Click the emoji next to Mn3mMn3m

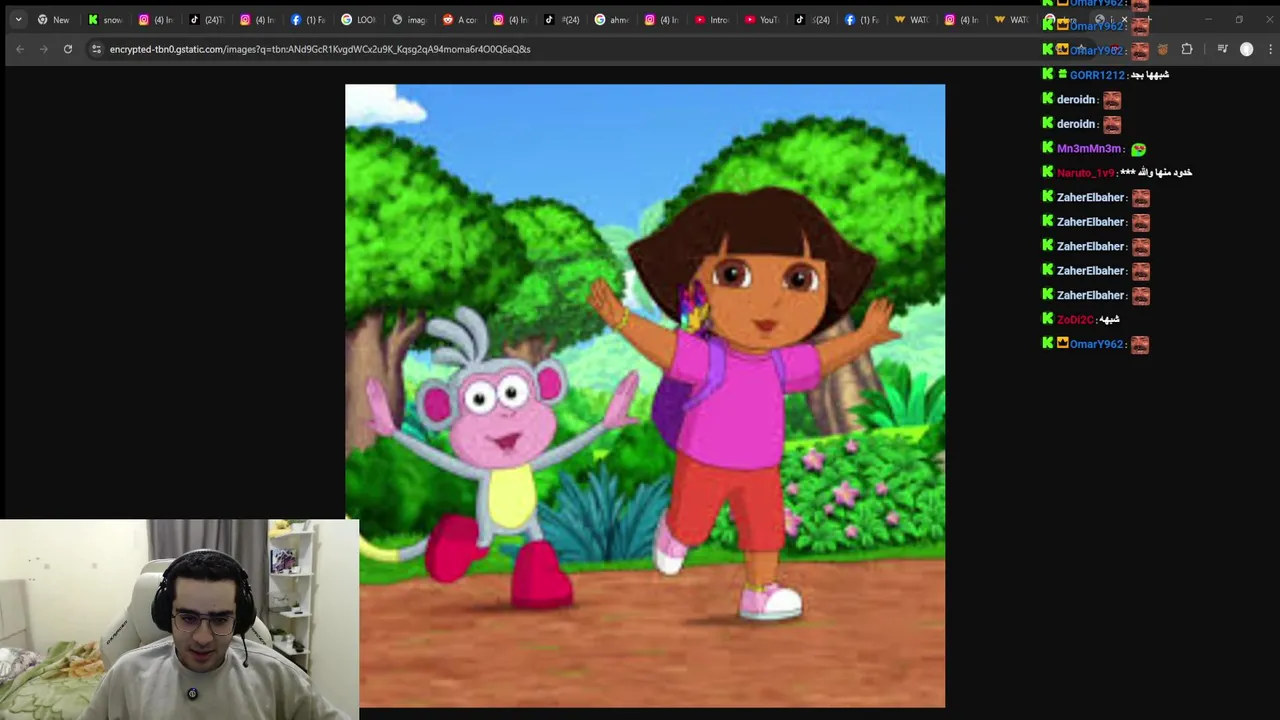(x=1138, y=149)
